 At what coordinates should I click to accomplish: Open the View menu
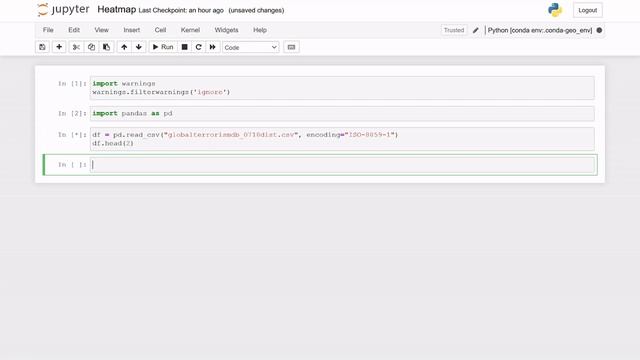point(102,30)
